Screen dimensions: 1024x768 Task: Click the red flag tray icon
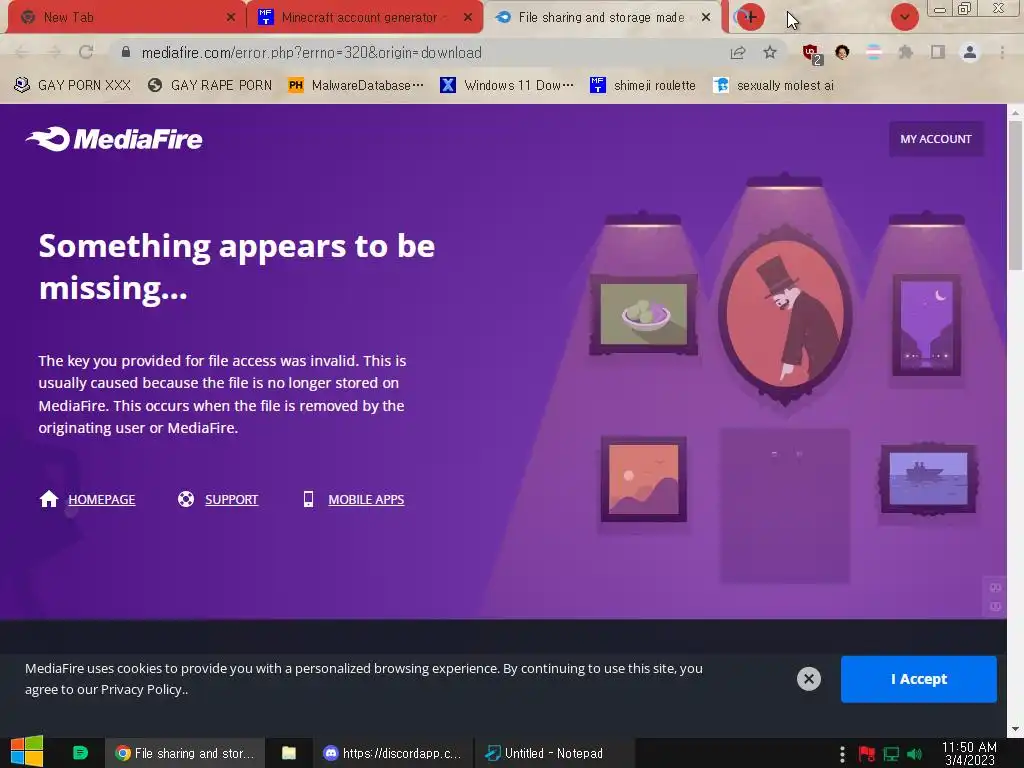click(x=867, y=754)
